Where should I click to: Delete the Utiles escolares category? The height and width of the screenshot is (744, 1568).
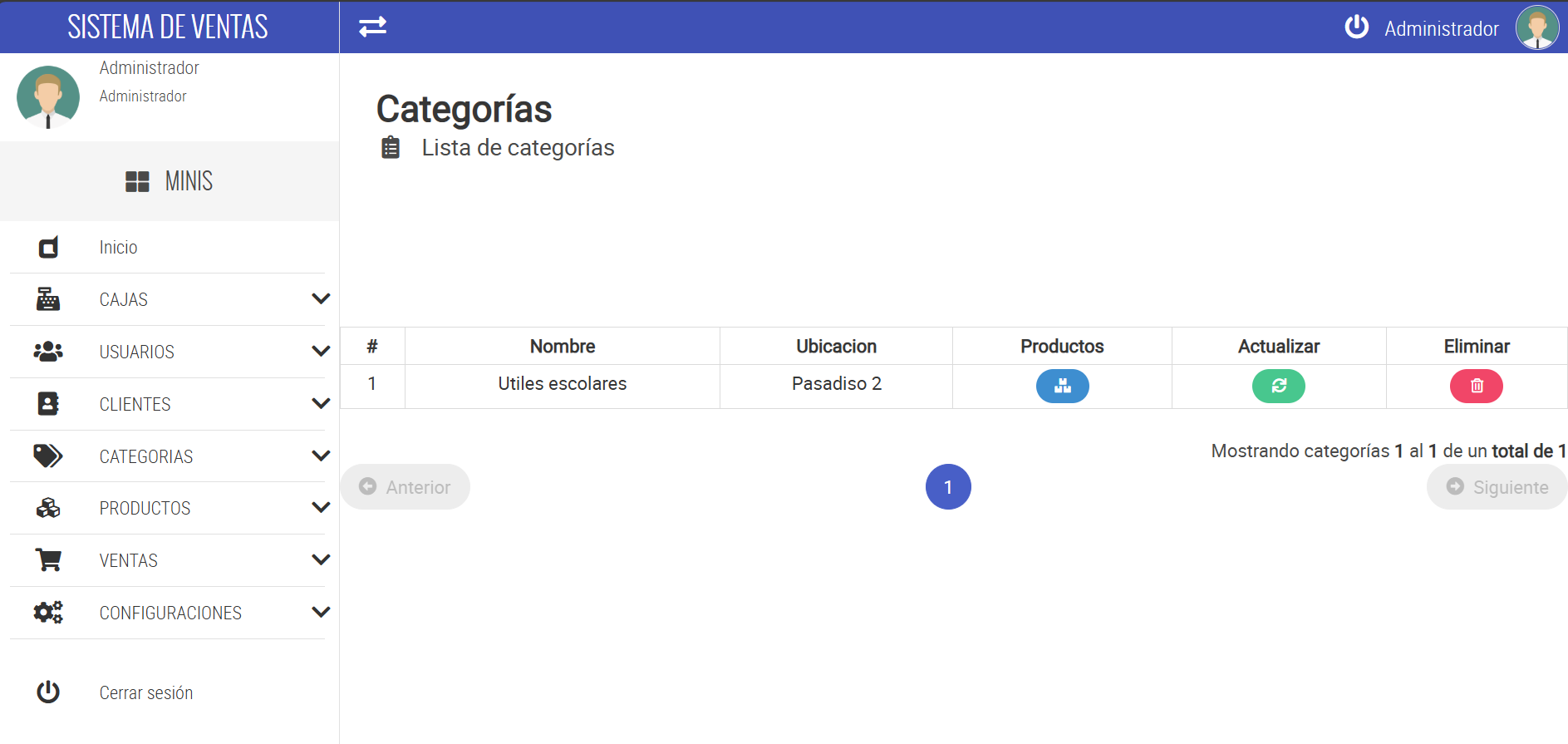[x=1476, y=386]
